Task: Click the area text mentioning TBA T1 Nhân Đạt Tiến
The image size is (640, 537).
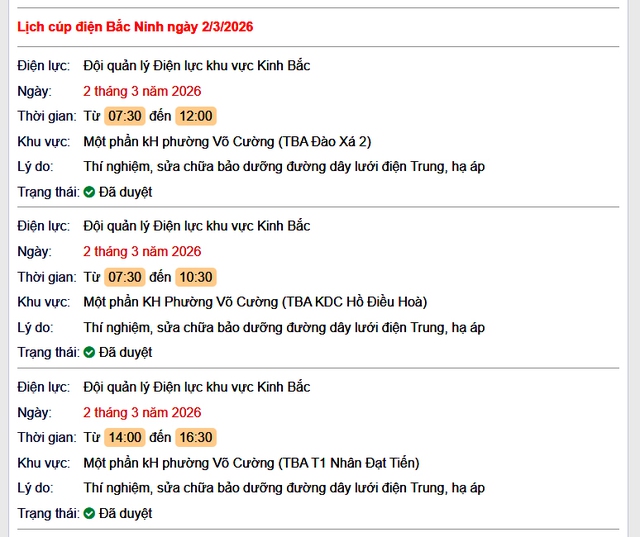Action: coord(251,462)
